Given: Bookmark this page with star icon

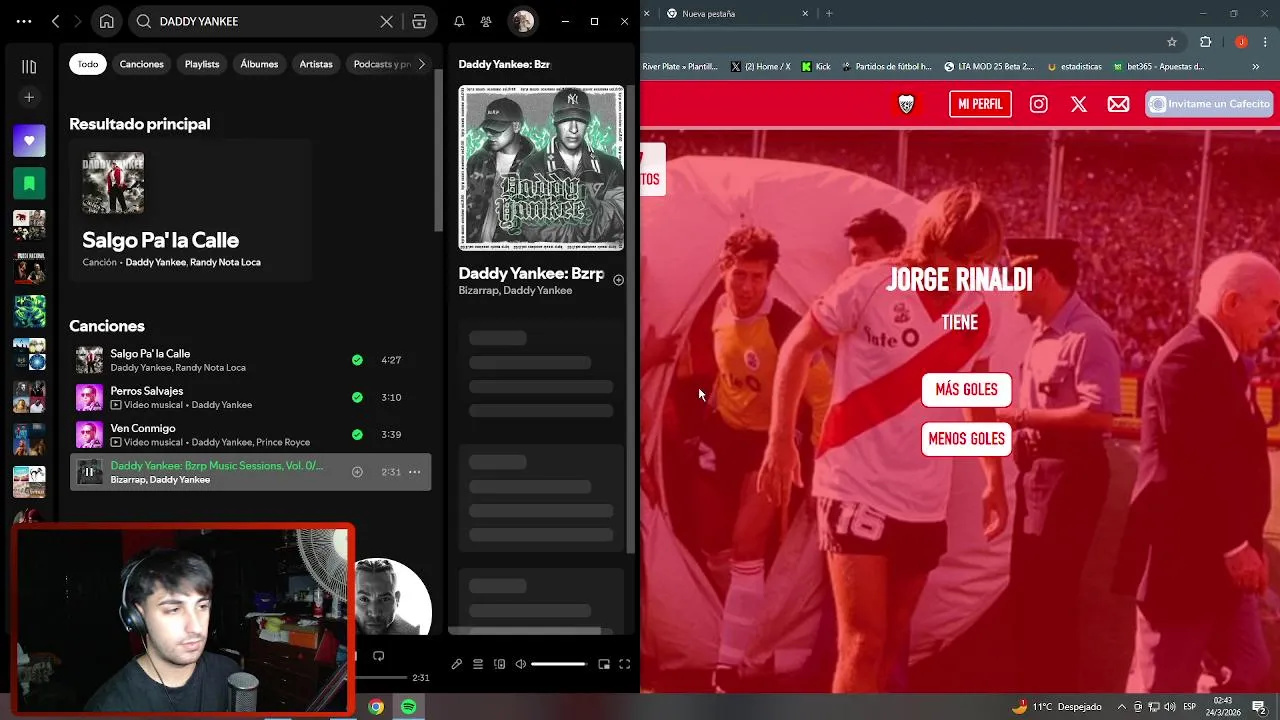Looking at the screenshot, I should tap(1172, 42).
